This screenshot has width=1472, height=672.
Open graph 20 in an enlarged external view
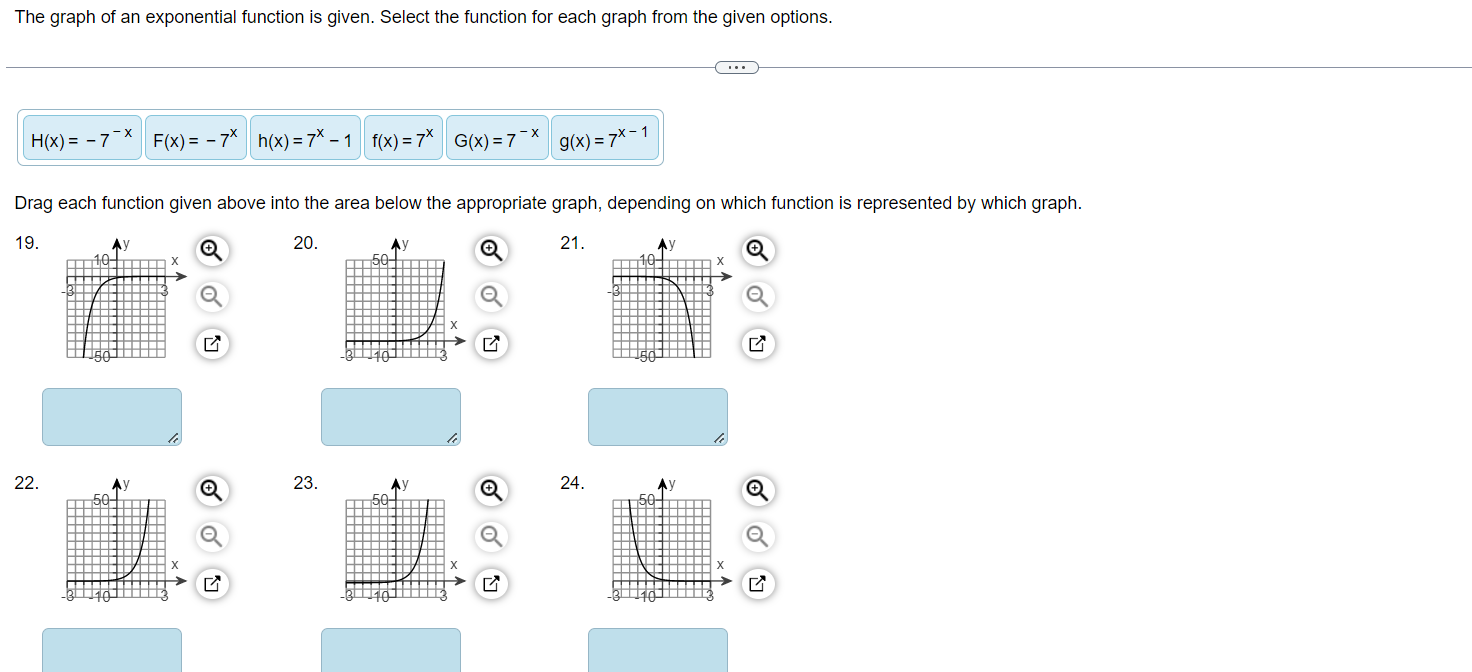491,344
